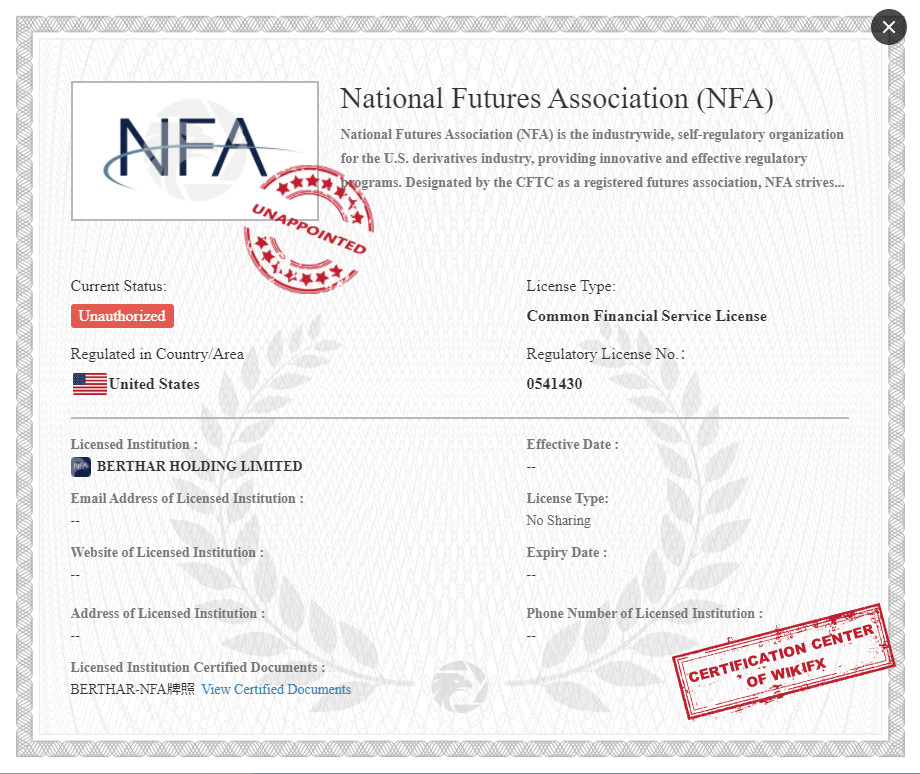Click the National Futures Association (NFA) heading
Viewport: 920px width, 774px height.
[557, 98]
